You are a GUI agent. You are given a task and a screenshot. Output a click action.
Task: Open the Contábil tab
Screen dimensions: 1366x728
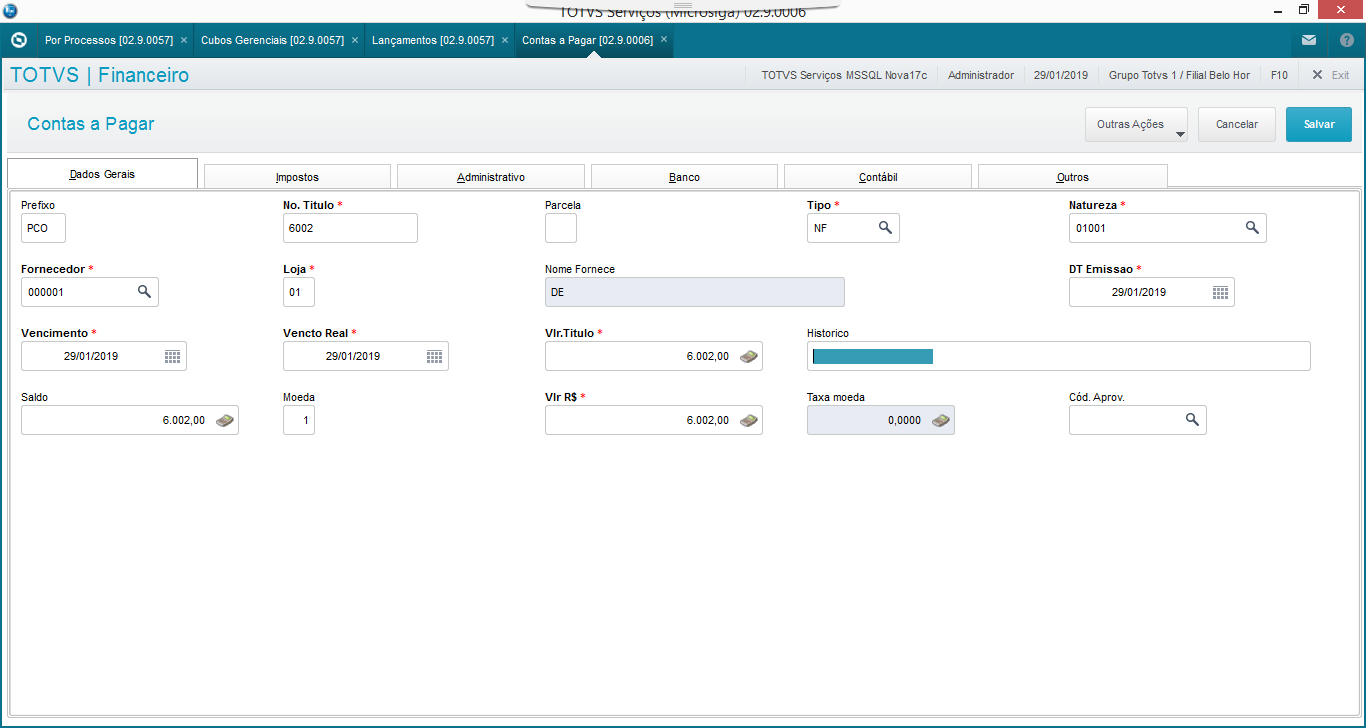[x=878, y=176]
